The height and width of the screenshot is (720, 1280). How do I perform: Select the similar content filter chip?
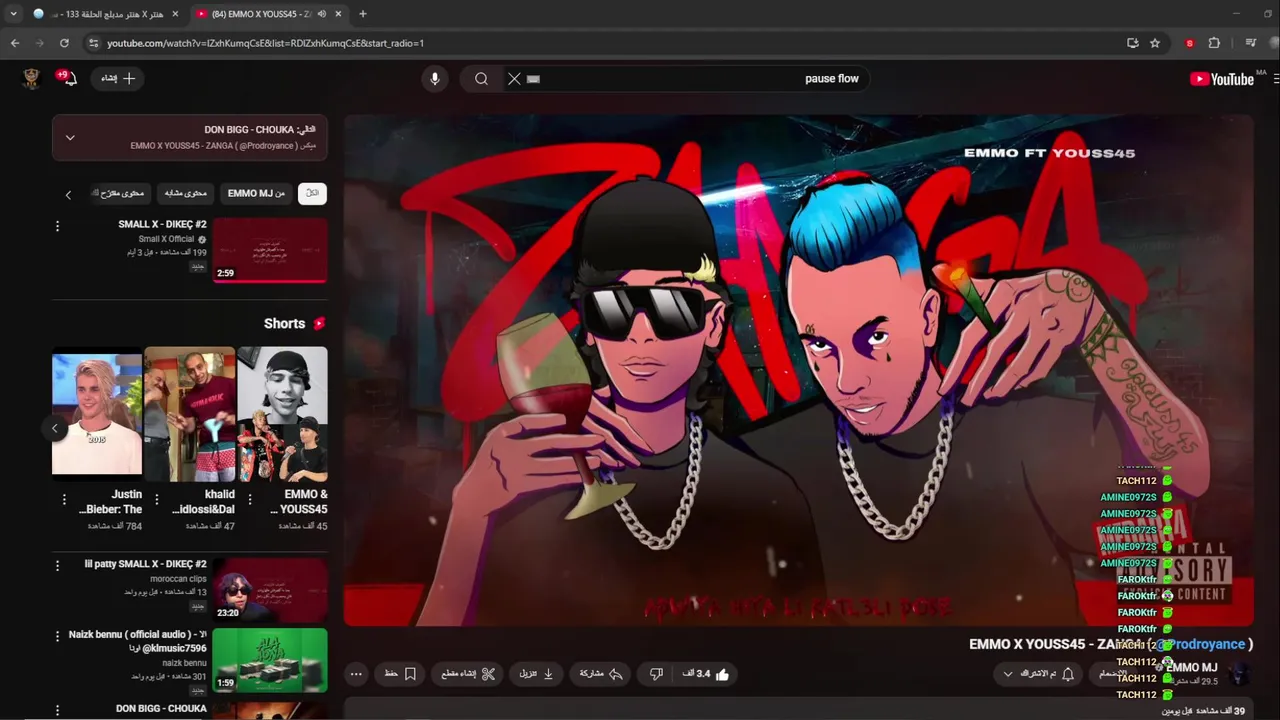coord(185,193)
